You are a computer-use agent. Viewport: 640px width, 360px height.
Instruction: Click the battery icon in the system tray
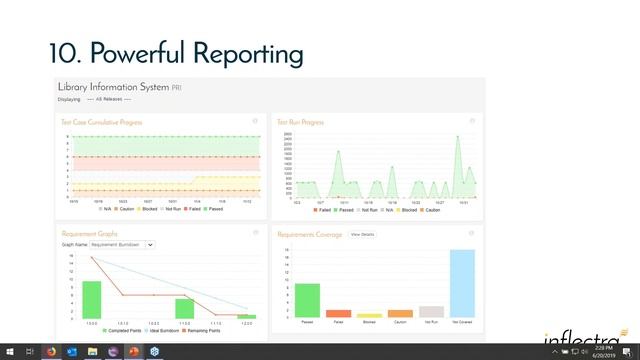pyautogui.click(x=565, y=352)
